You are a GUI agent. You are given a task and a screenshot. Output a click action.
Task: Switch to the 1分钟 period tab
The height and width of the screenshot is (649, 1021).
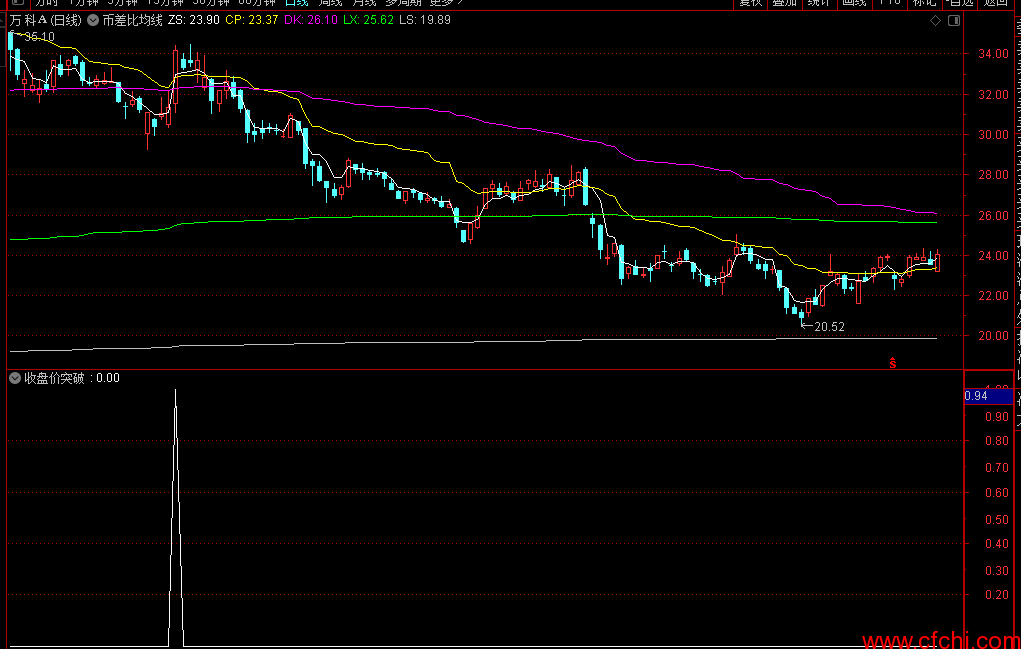(83, 3)
